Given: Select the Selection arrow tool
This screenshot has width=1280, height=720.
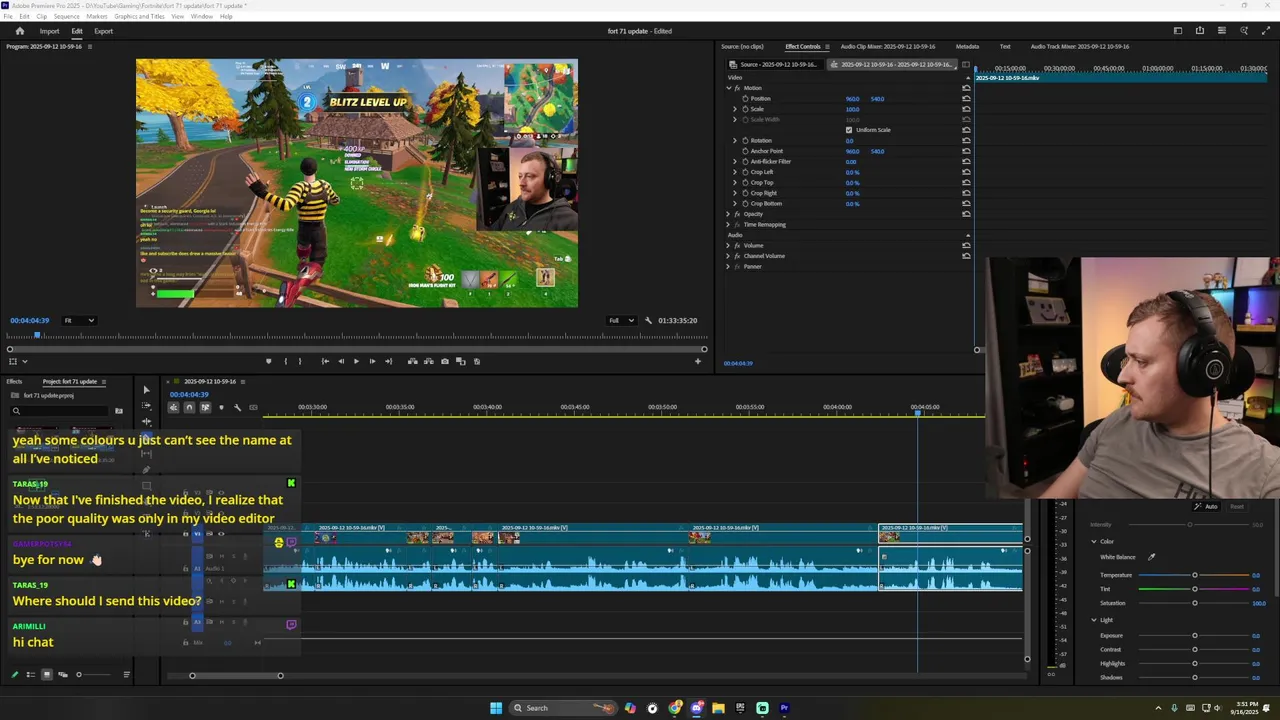Looking at the screenshot, I should point(146,390).
